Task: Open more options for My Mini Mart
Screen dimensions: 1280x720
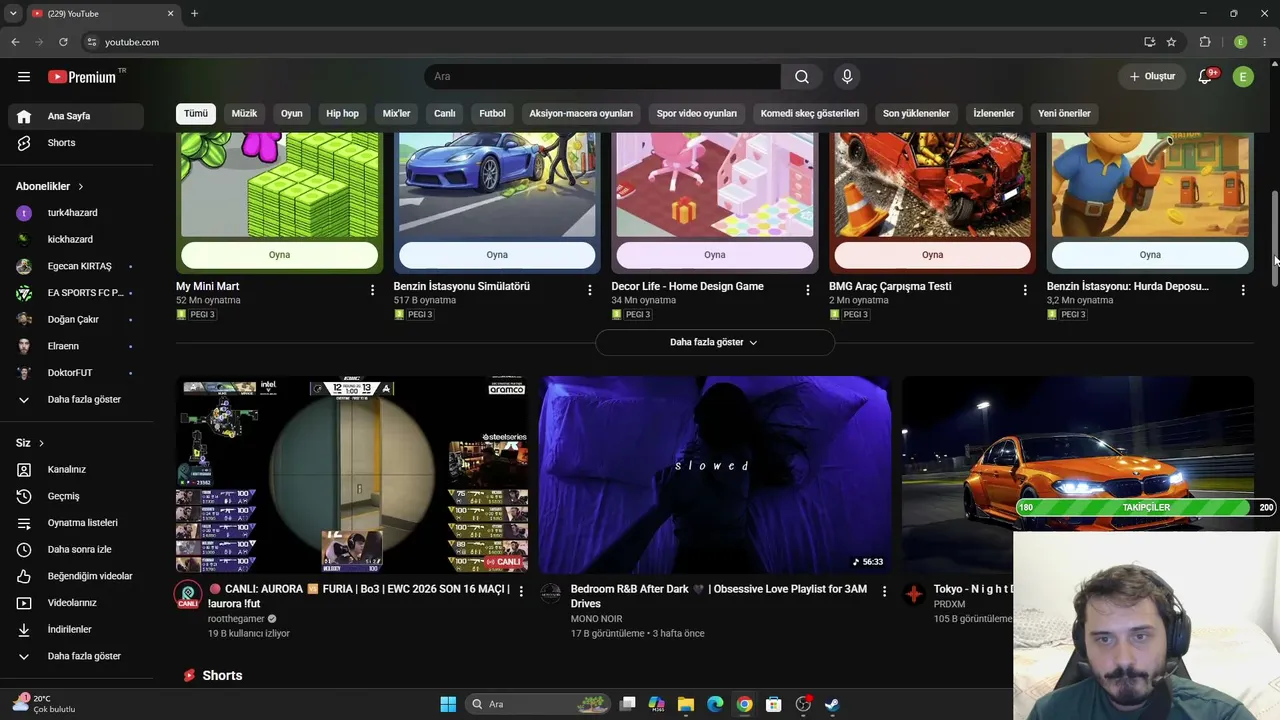Action: [x=373, y=290]
